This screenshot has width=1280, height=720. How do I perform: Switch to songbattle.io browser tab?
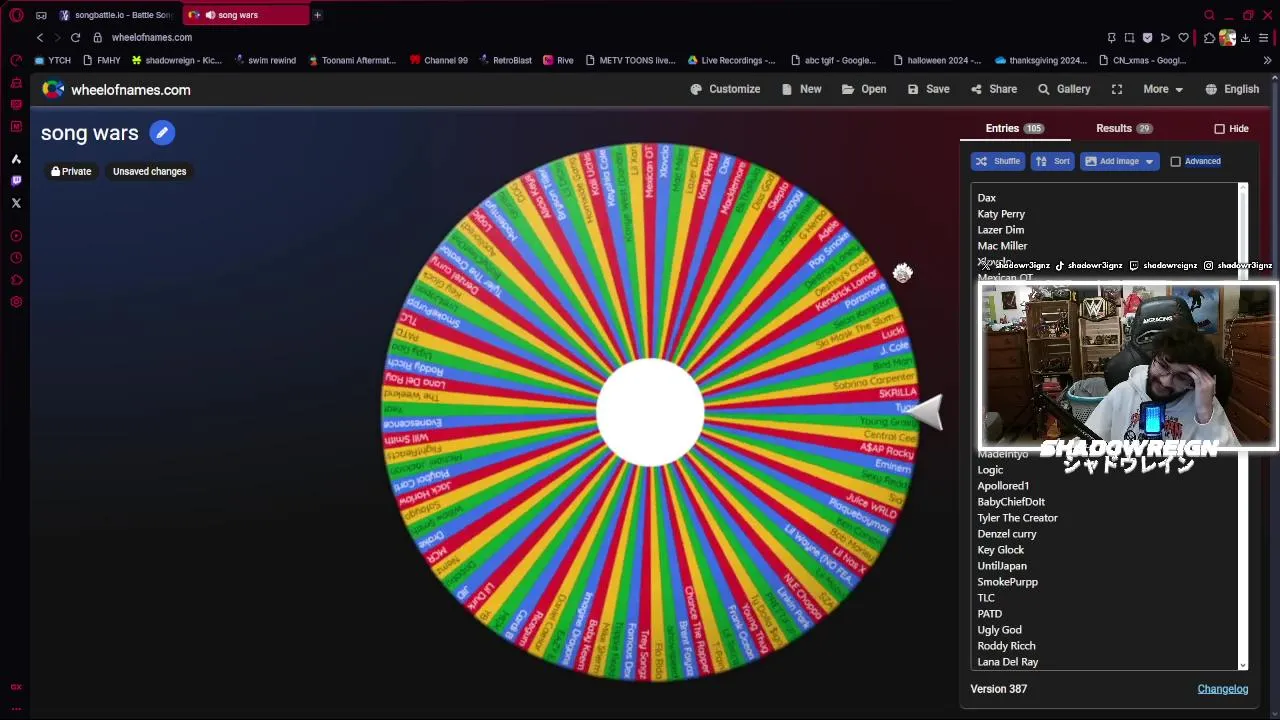(115, 15)
